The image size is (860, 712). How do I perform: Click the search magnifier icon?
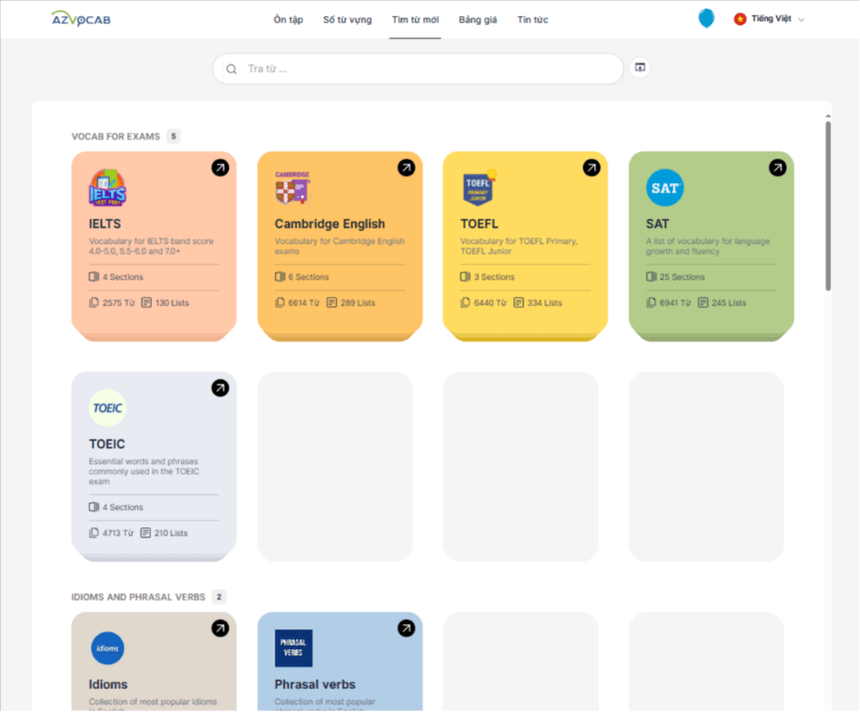231,69
